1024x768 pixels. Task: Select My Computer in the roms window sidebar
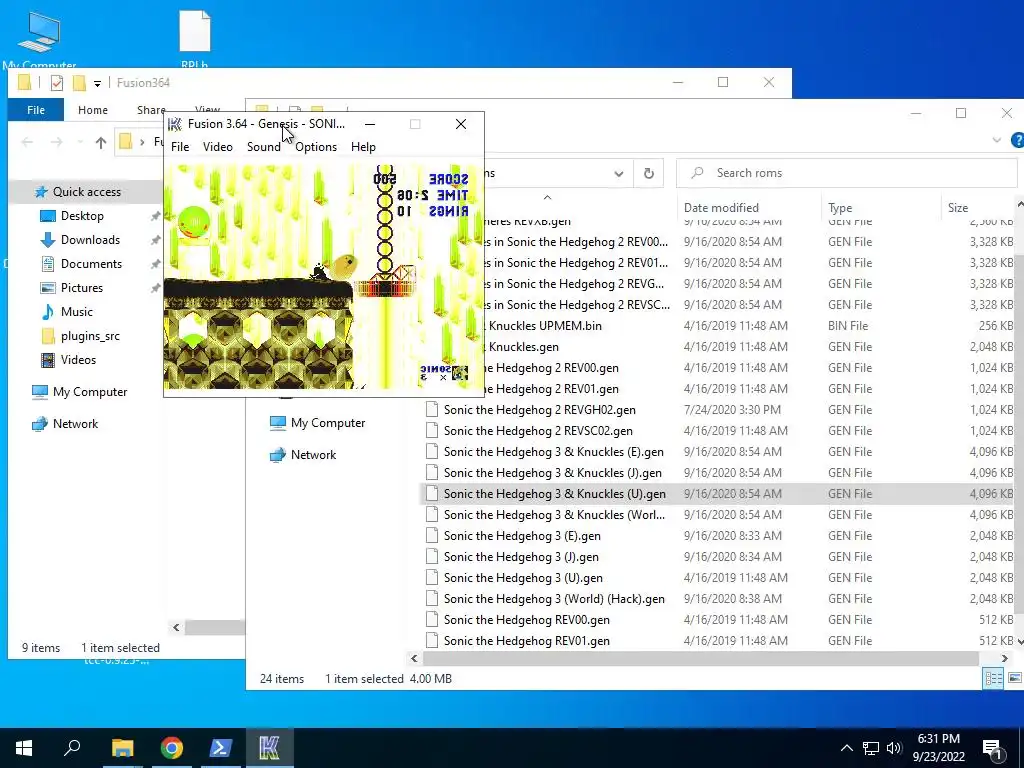click(328, 423)
